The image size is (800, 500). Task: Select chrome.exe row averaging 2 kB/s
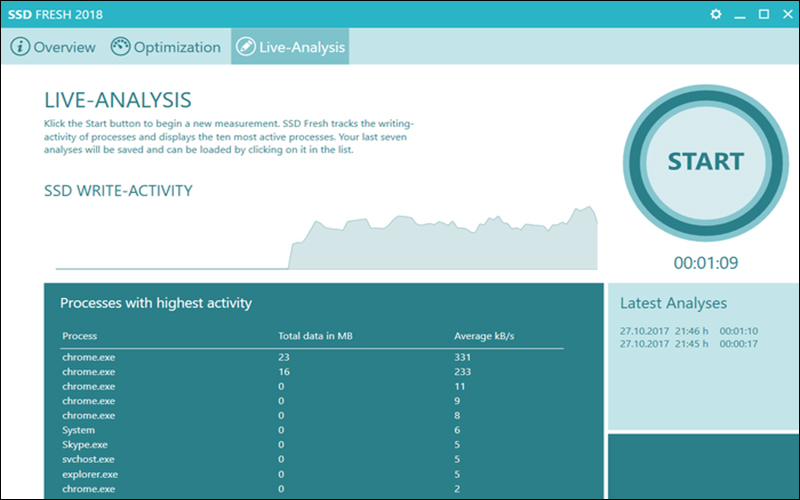(312, 489)
